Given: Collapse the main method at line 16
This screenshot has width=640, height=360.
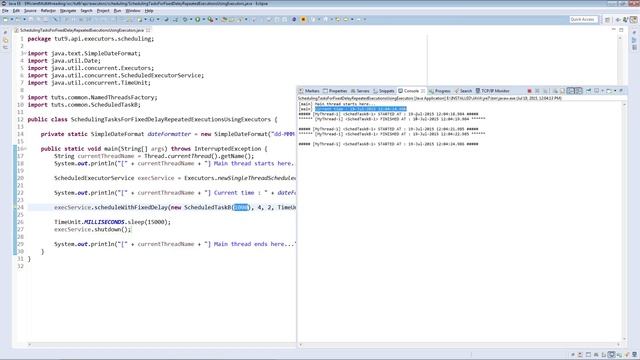Looking at the screenshot, I should tap(25, 149).
